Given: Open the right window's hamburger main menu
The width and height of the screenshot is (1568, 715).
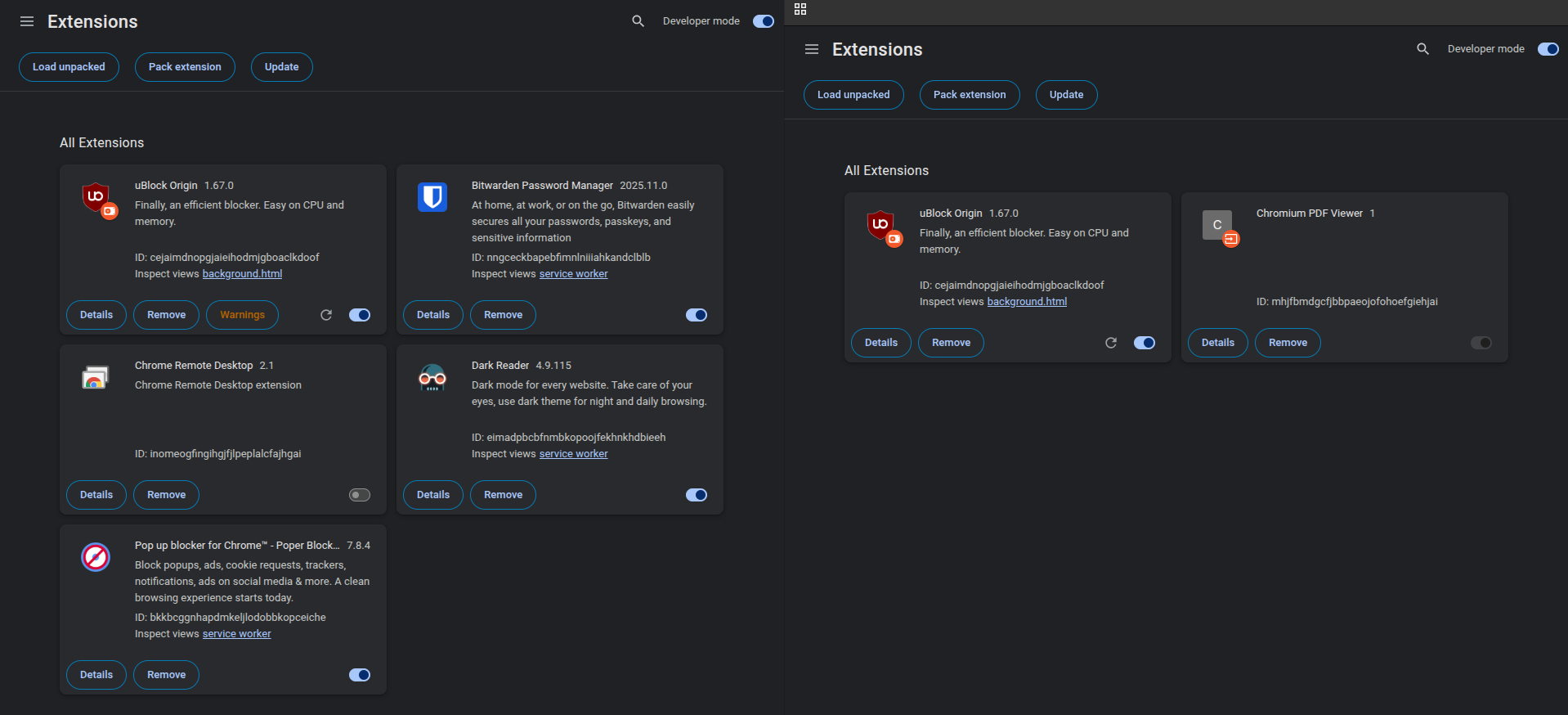Looking at the screenshot, I should tap(812, 49).
